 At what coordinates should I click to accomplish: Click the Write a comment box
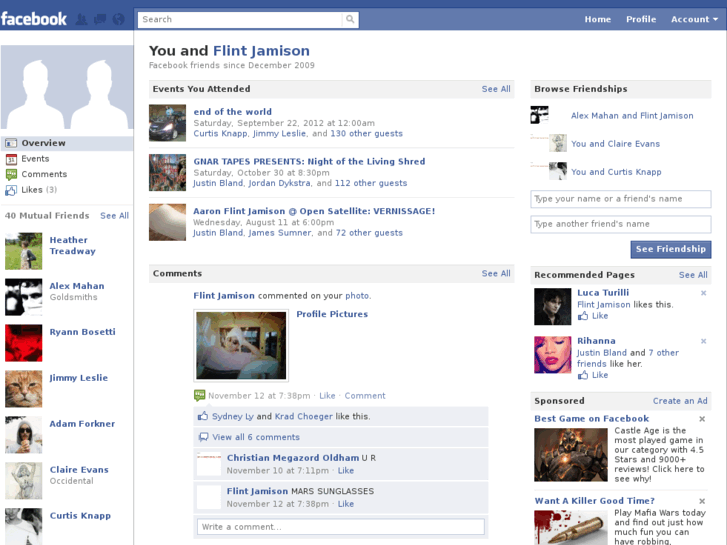click(x=341, y=527)
